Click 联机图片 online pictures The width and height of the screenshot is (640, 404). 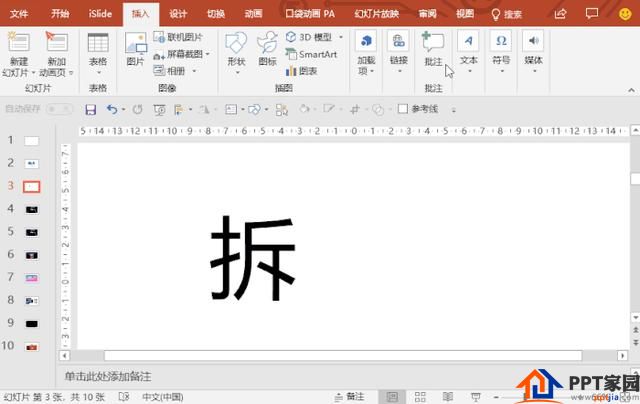tap(178, 37)
